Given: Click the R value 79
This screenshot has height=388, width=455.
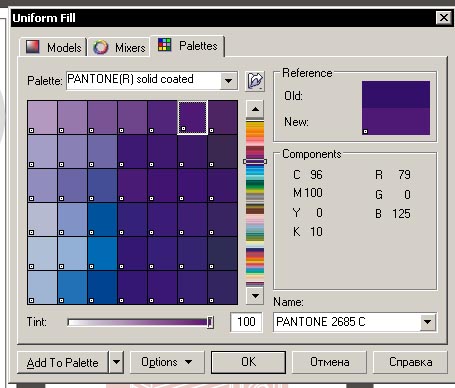Looking at the screenshot, I should pyautogui.click(x=404, y=174).
